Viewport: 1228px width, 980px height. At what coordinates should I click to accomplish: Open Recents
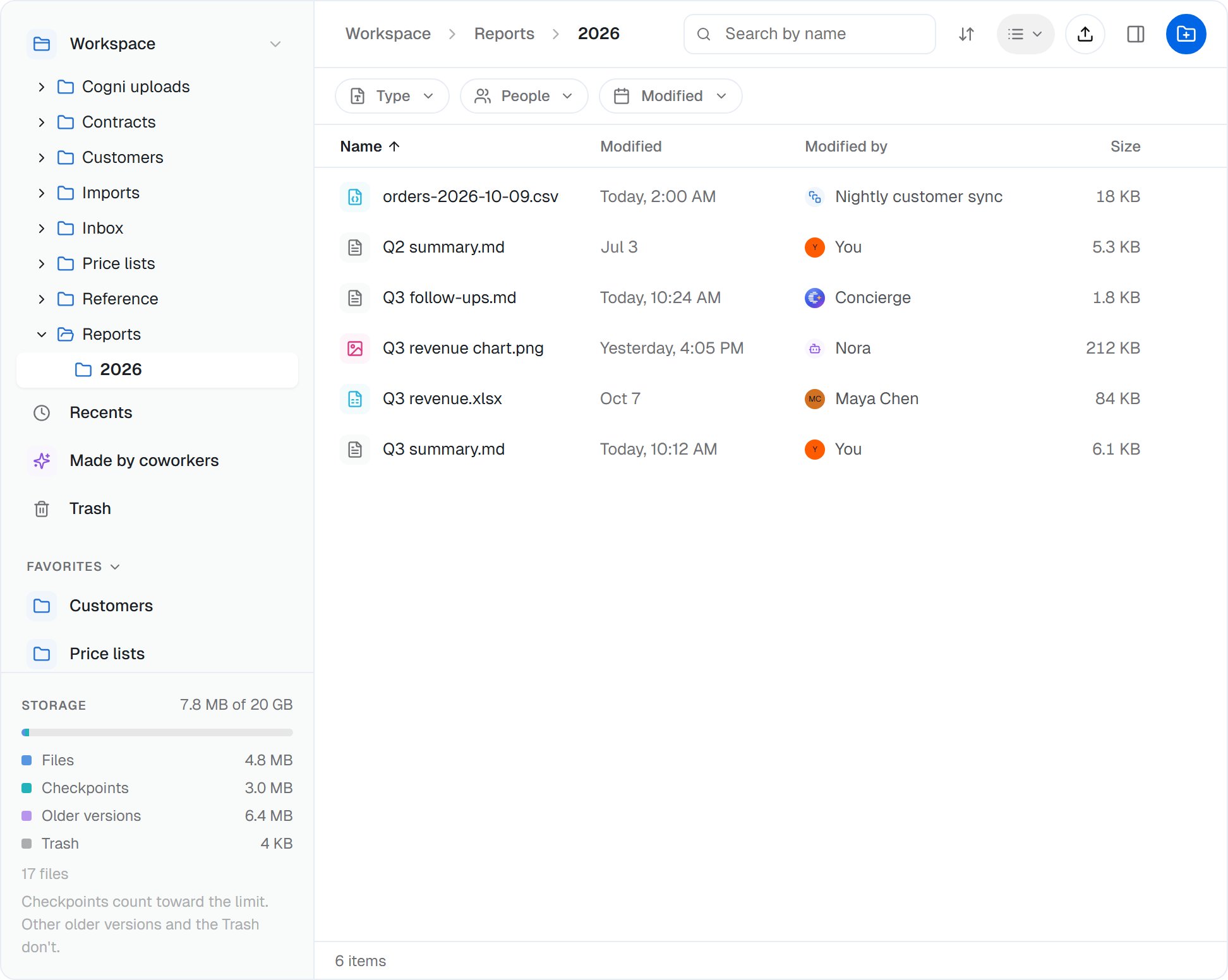(157, 413)
